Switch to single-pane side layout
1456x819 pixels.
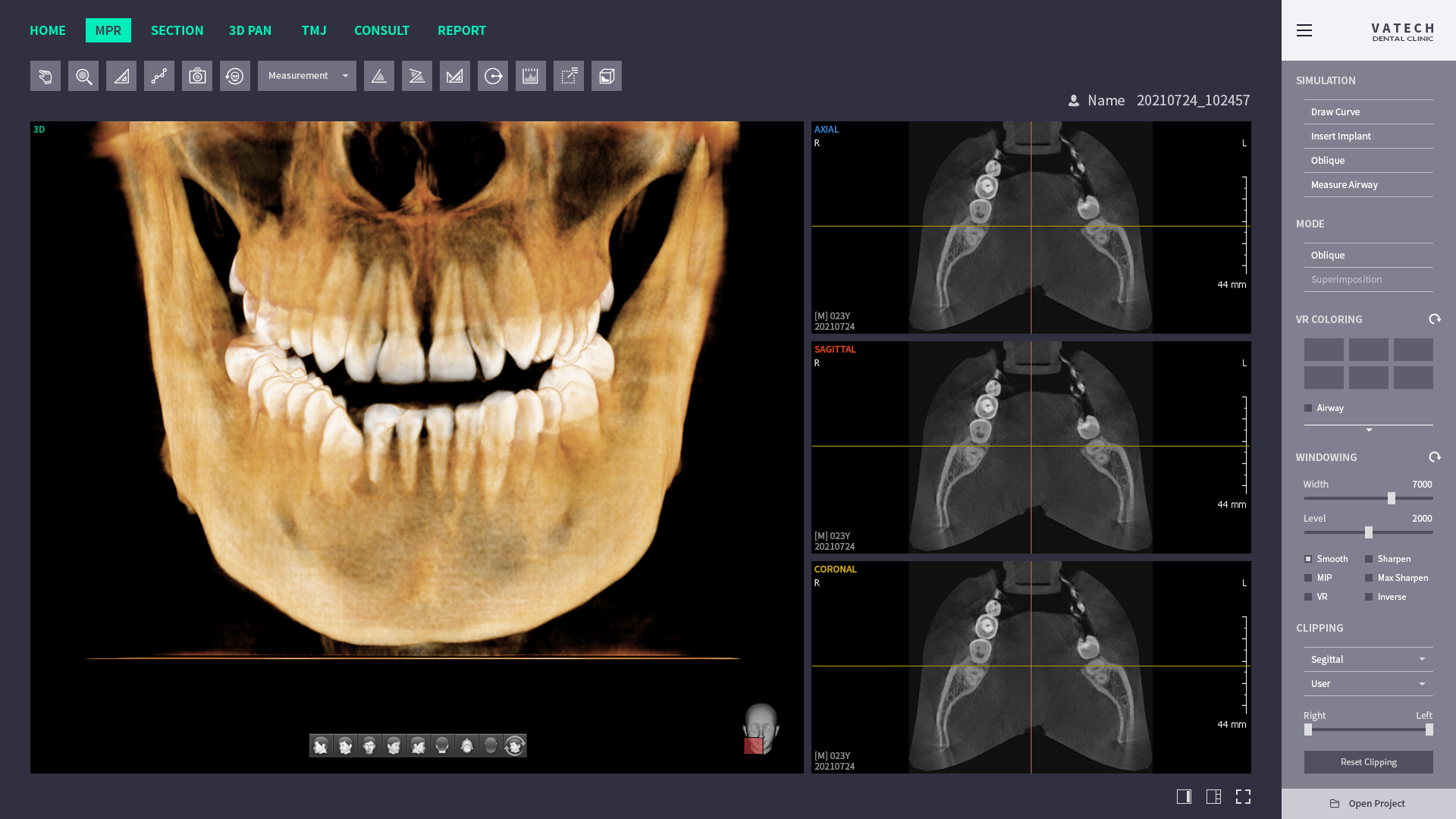[1184, 796]
